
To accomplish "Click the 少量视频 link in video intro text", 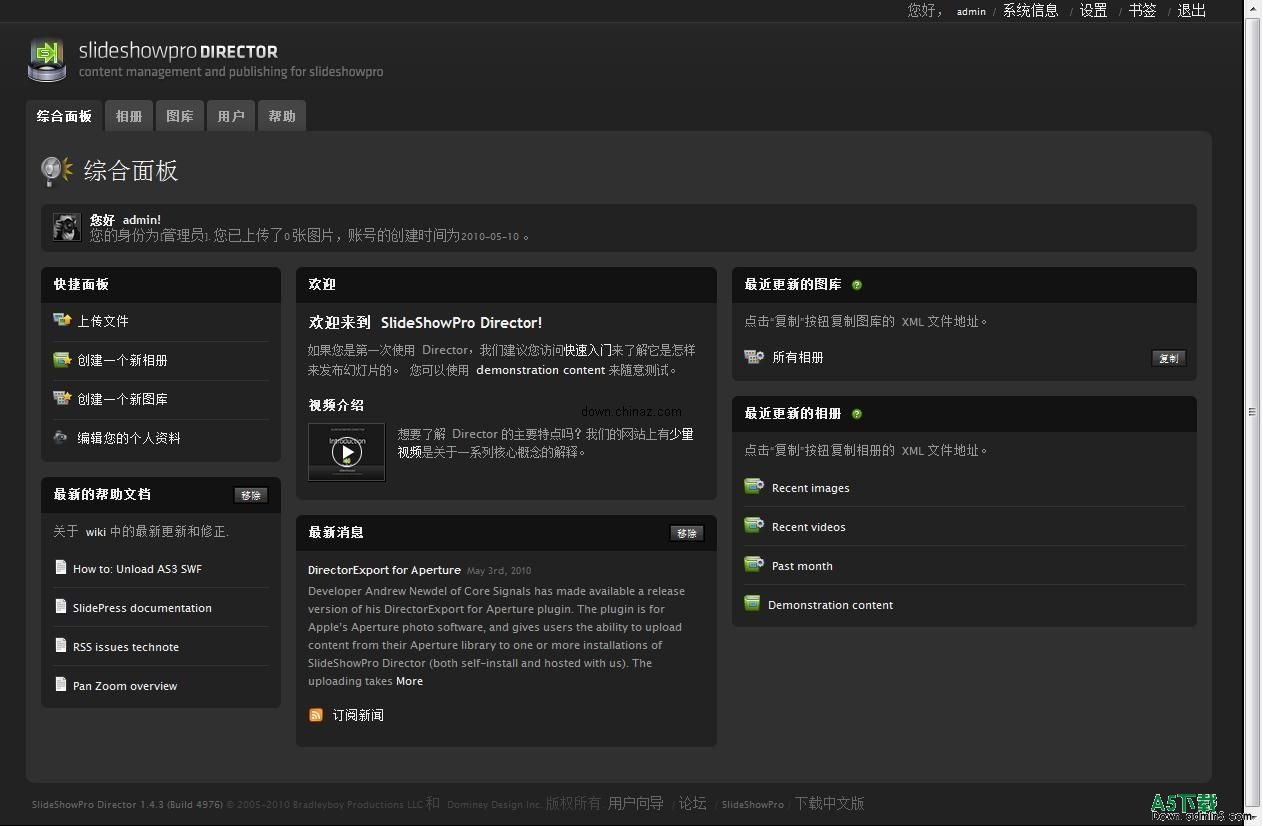I will 546,443.
